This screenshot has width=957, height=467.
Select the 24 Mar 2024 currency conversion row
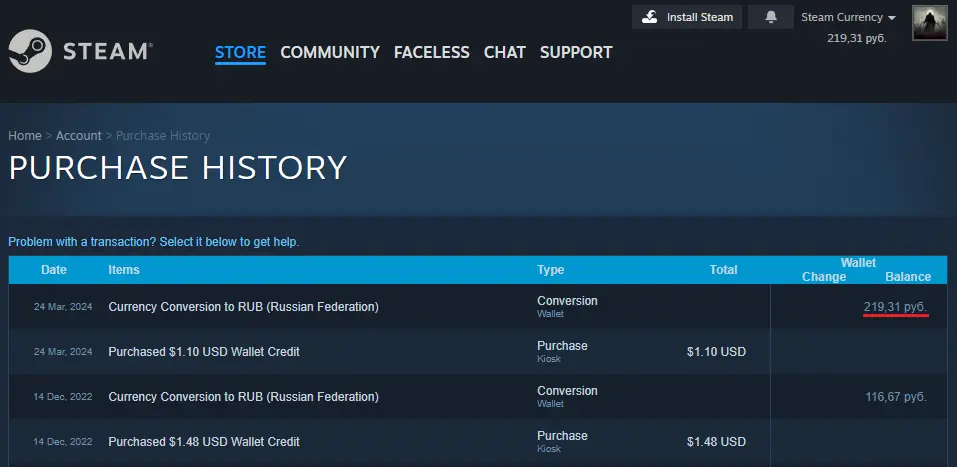pos(243,307)
